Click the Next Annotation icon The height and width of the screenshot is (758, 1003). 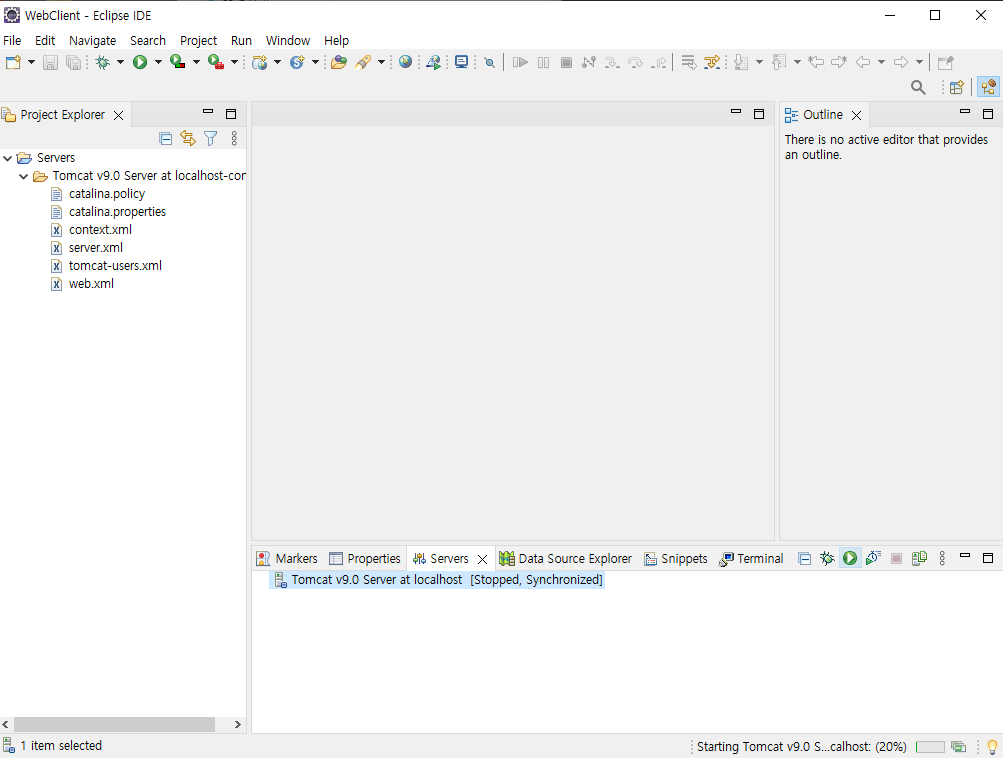click(x=741, y=62)
